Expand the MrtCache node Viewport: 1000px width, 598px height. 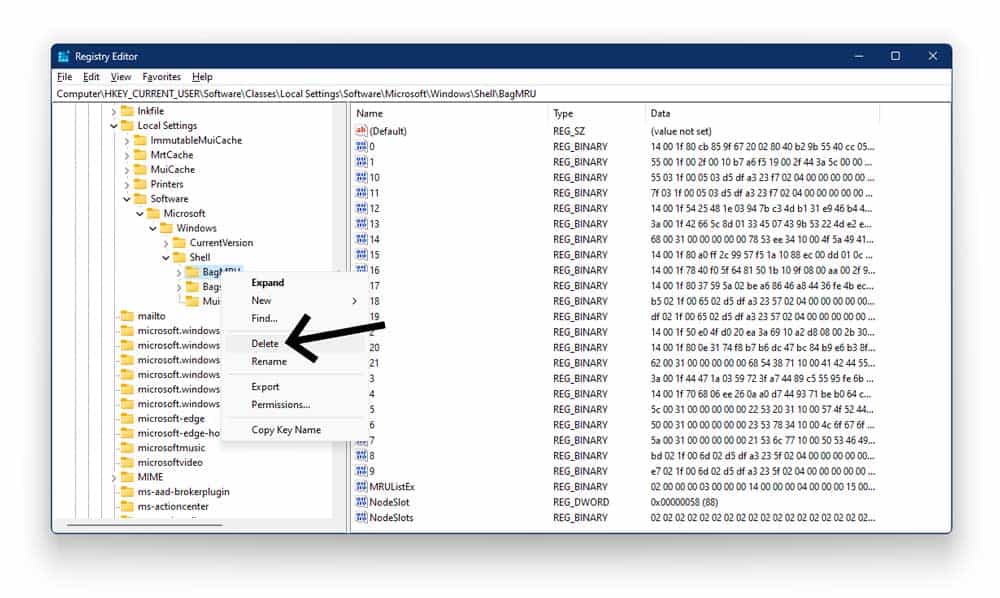126,155
